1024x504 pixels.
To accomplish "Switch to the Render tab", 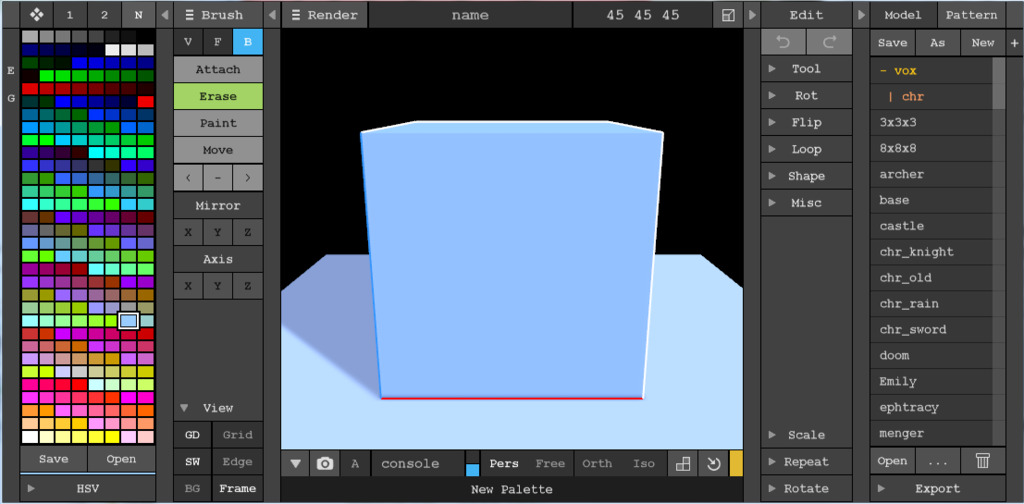I will [326, 15].
